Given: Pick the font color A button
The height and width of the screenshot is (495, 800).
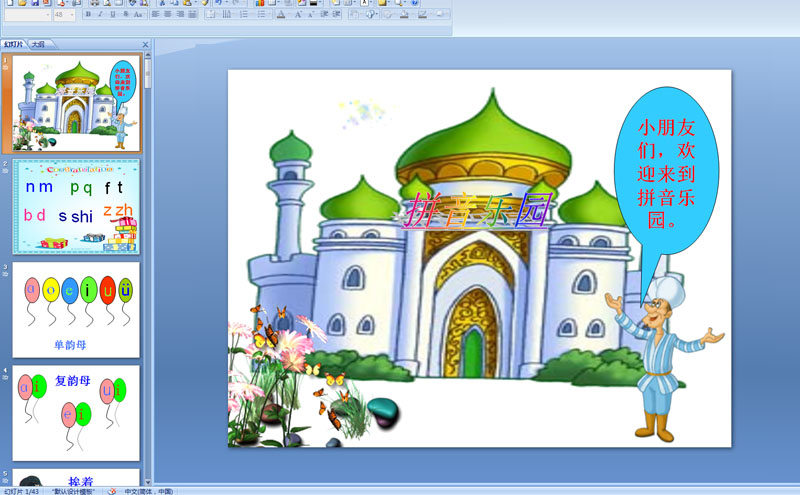Looking at the screenshot, I should pos(282,14).
